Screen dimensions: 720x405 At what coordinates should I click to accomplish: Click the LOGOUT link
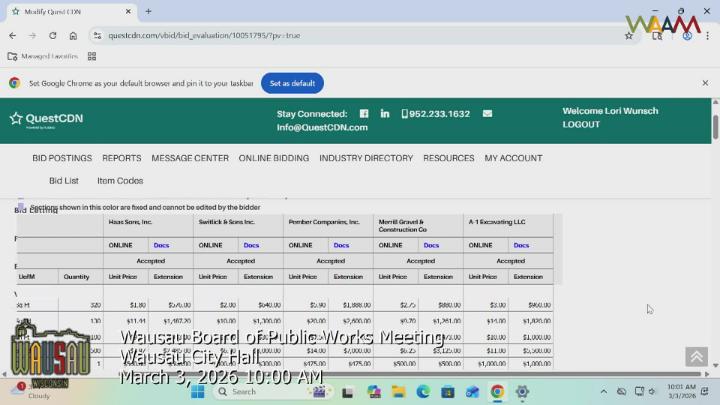click(581, 125)
